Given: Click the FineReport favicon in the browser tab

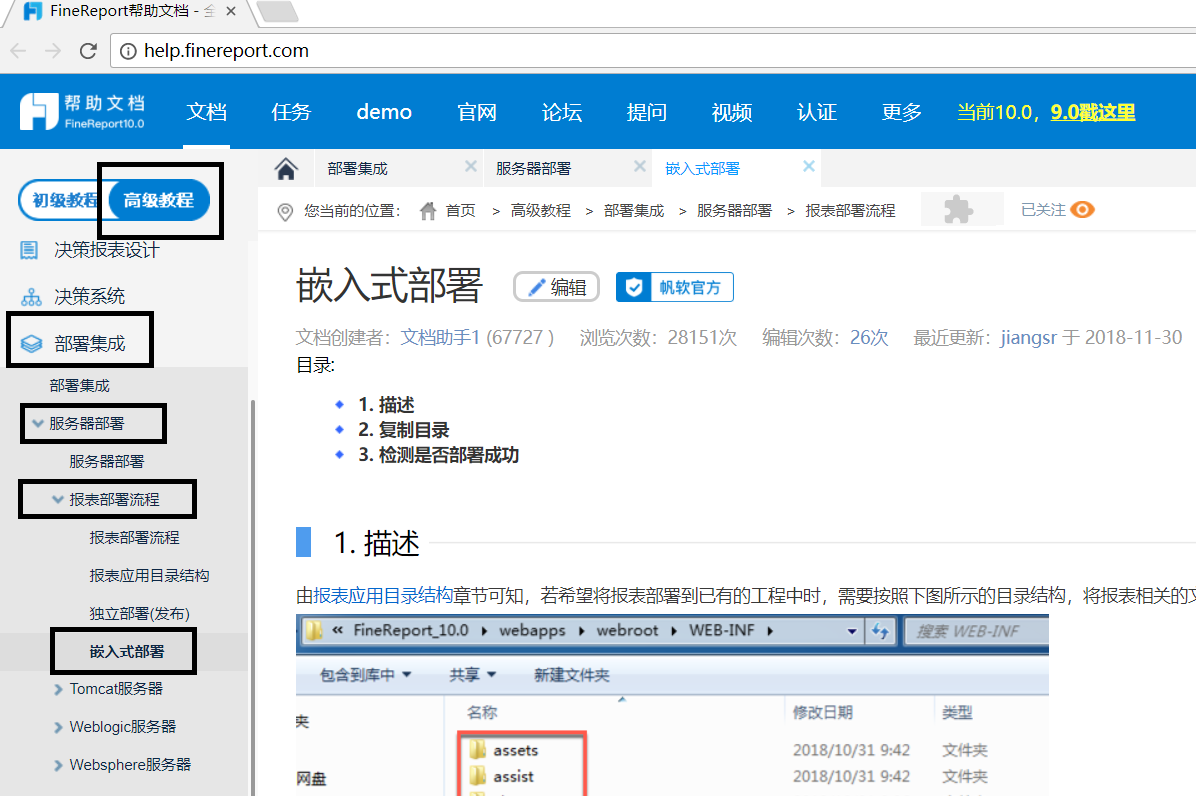Looking at the screenshot, I should pos(33,11).
